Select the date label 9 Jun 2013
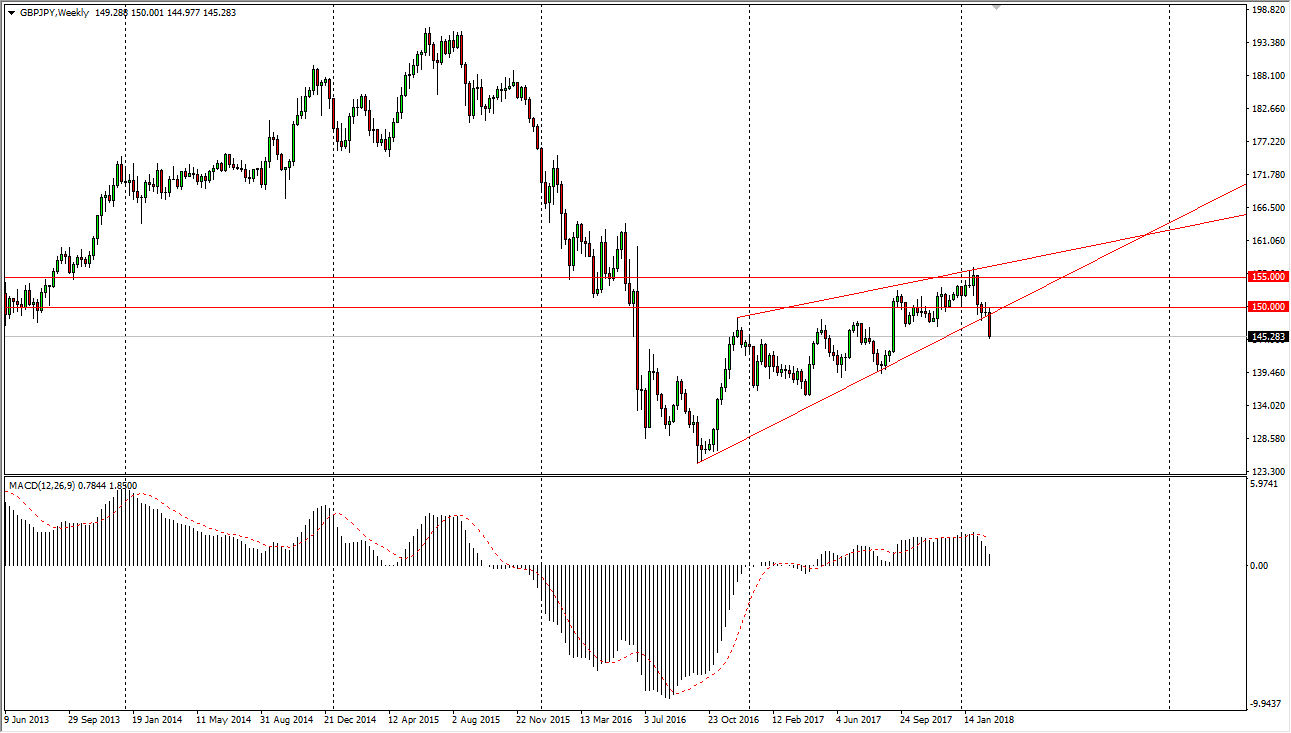The image size is (1291, 733). click(29, 719)
